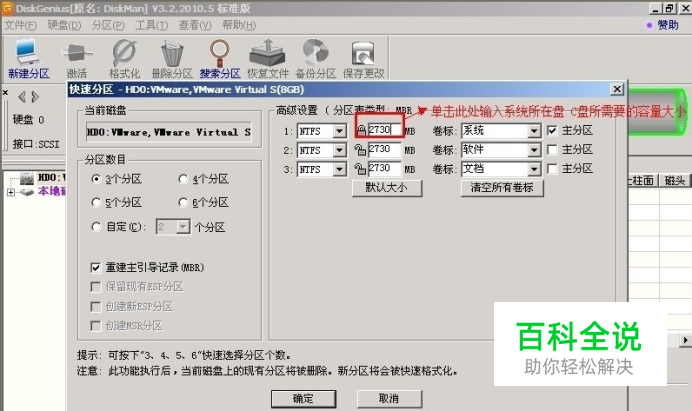This screenshot has width=692, height=411.
Task: Click the 取消 button
Action: [389, 399]
